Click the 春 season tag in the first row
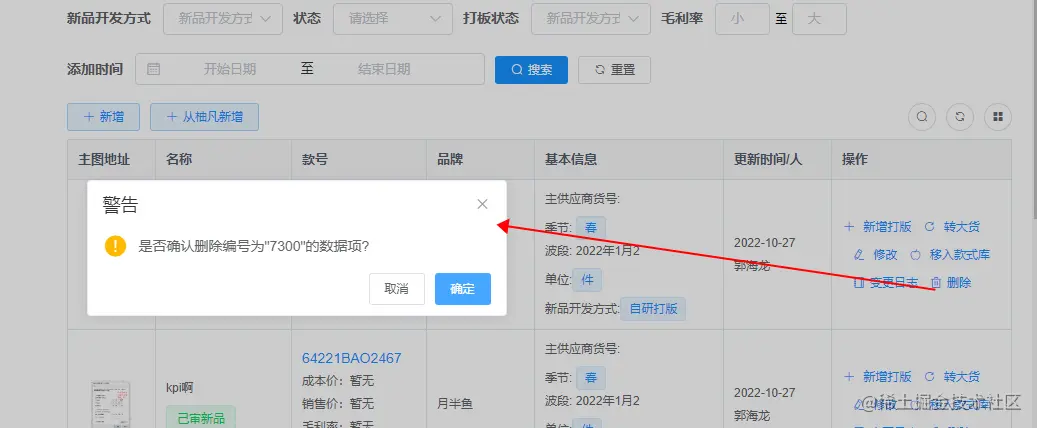Image resolution: width=1037 pixels, height=428 pixels. pyautogui.click(x=591, y=228)
